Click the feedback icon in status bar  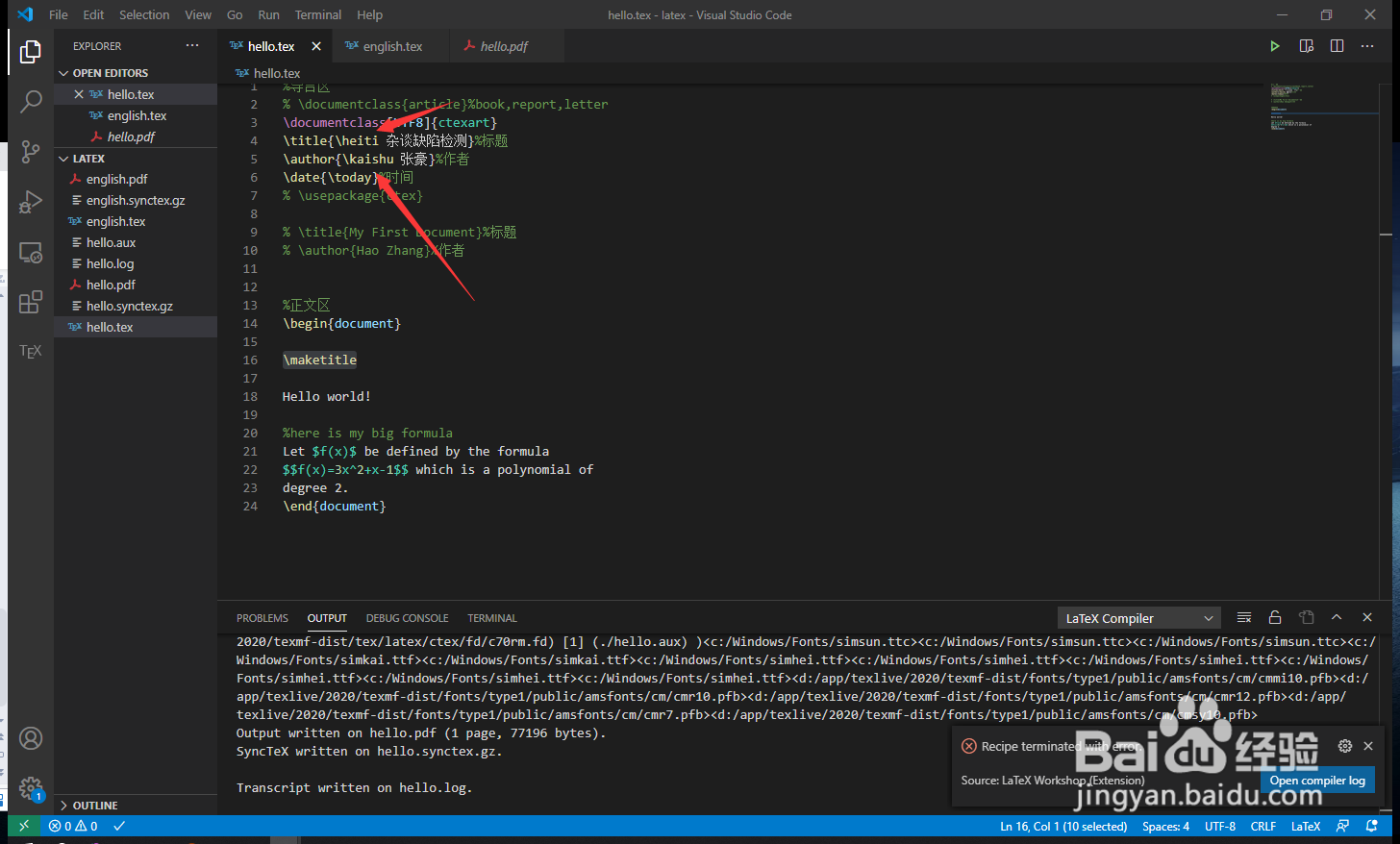click(1343, 826)
